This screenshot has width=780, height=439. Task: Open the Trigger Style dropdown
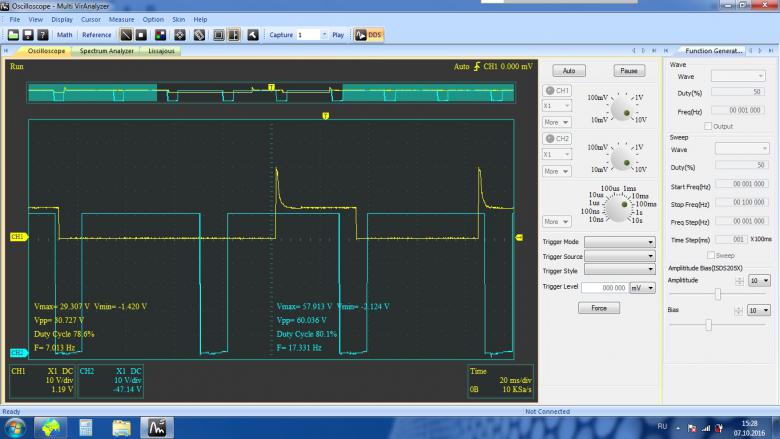pos(619,269)
